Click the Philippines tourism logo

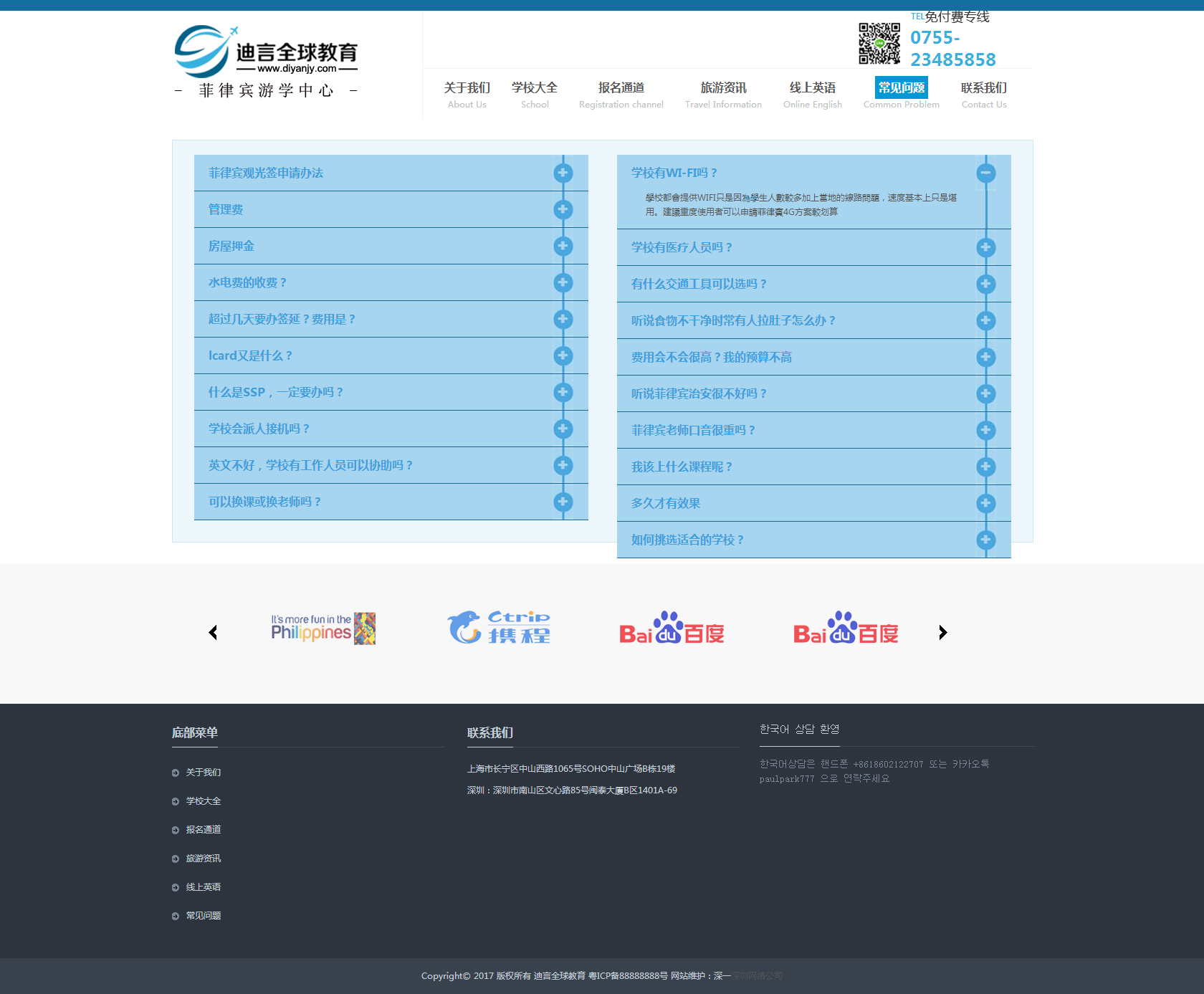point(322,629)
